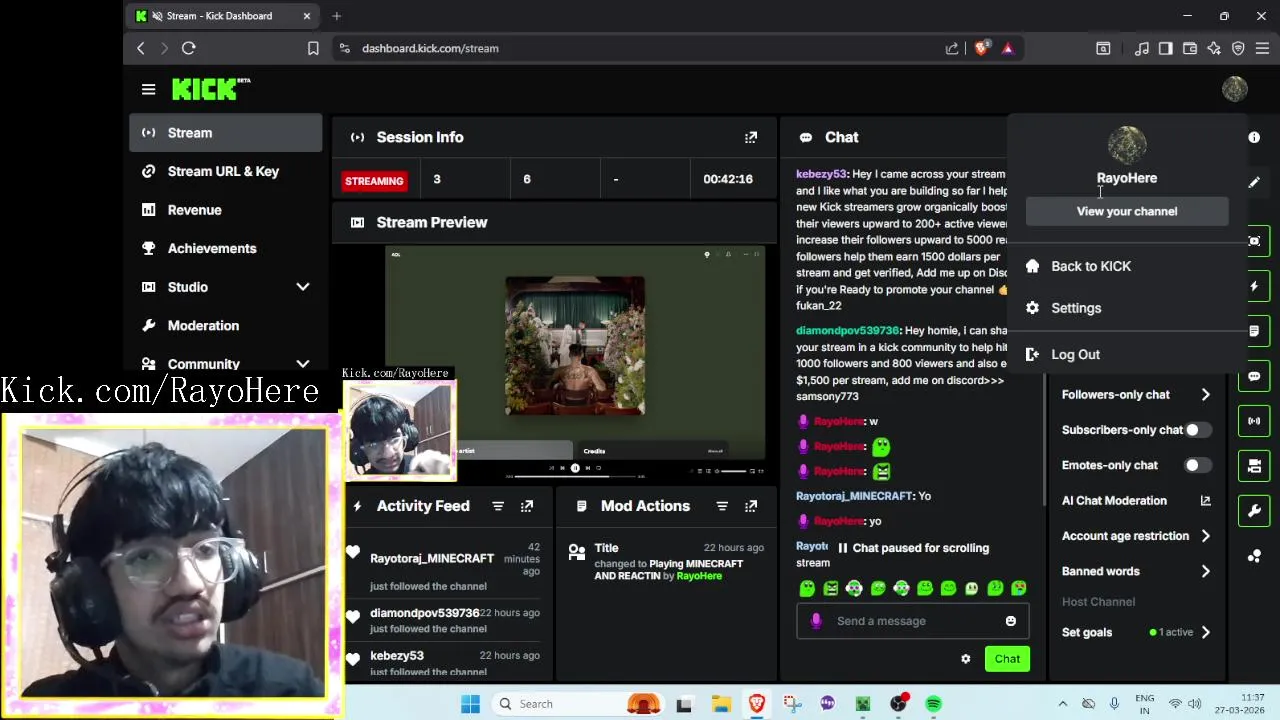Open Minecraft from the taskbar
The image size is (1280, 720).
(x=862, y=704)
